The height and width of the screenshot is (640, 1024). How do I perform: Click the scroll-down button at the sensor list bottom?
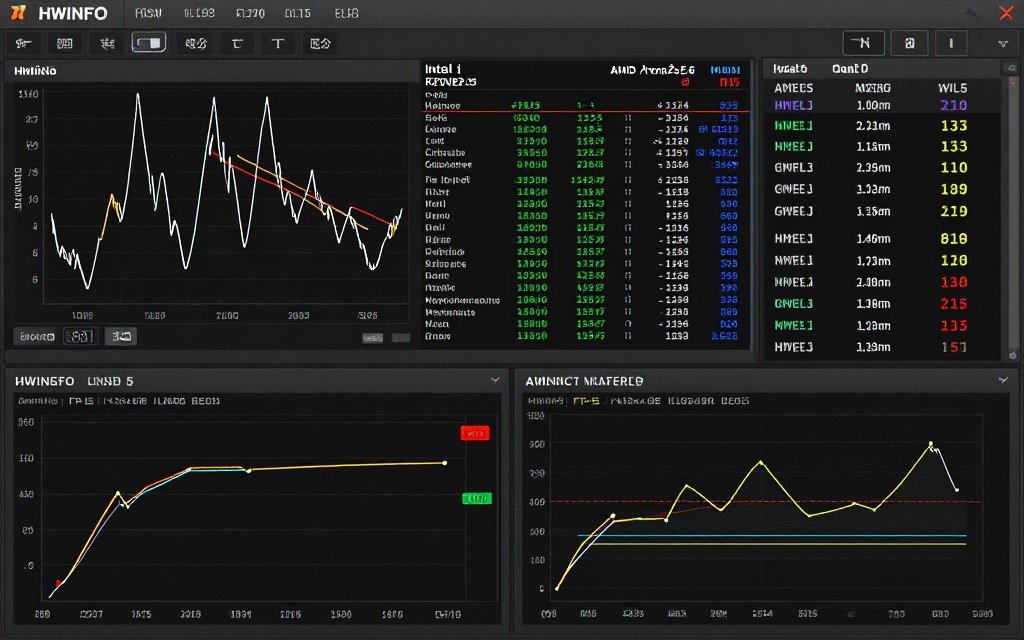(1013, 355)
